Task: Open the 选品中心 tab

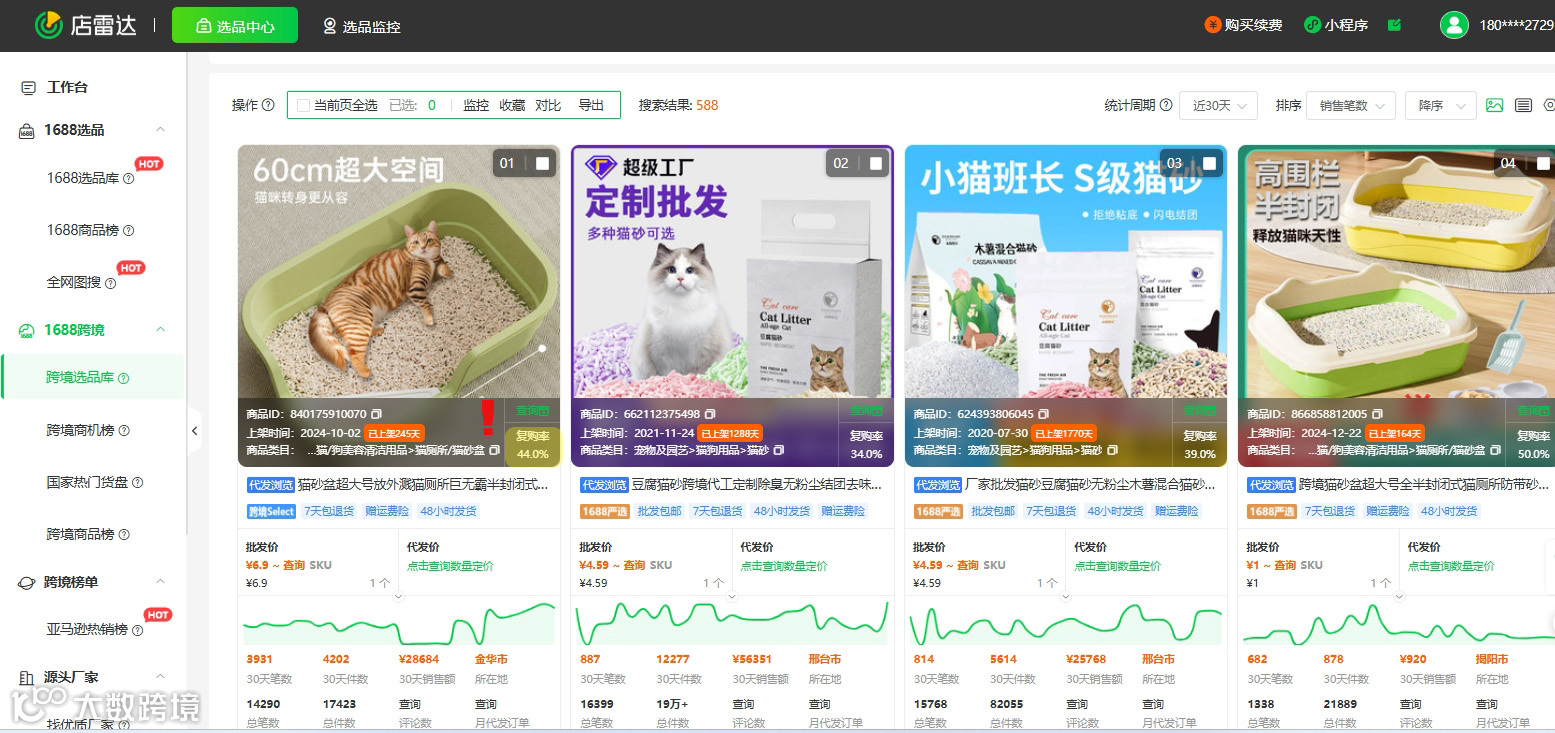Action: tap(235, 26)
